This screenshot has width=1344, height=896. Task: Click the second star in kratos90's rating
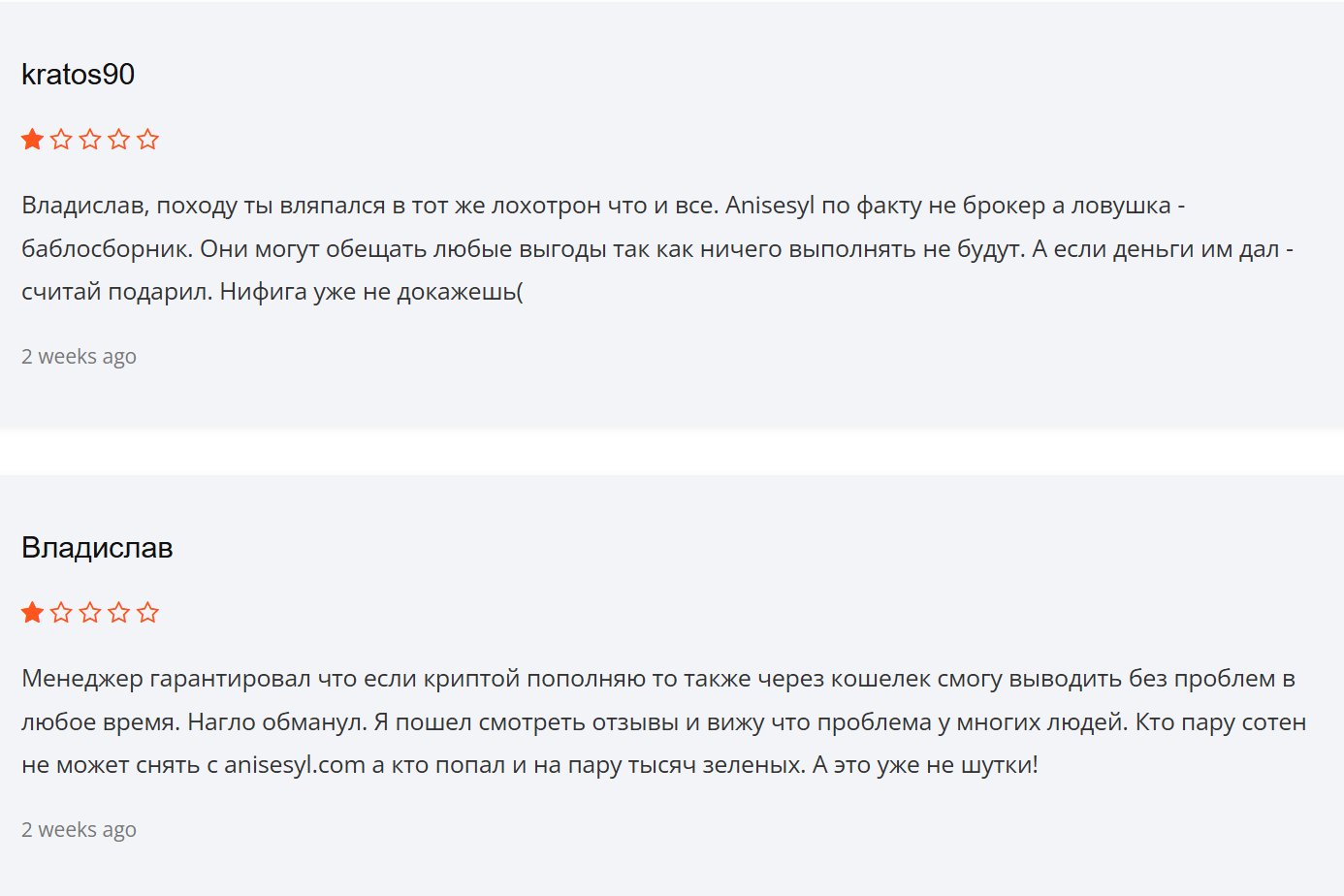coord(61,139)
